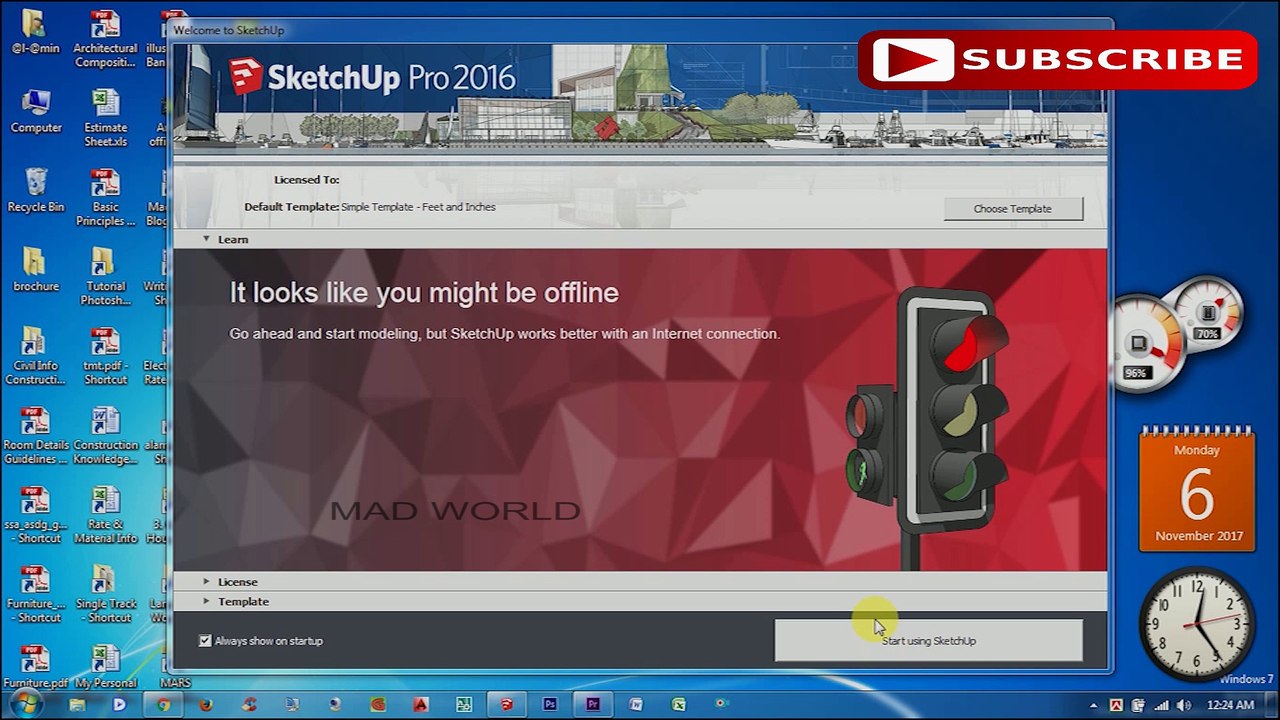Click the Start using SketchUp button
Viewport: 1280px width, 720px height.
coord(928,640)
